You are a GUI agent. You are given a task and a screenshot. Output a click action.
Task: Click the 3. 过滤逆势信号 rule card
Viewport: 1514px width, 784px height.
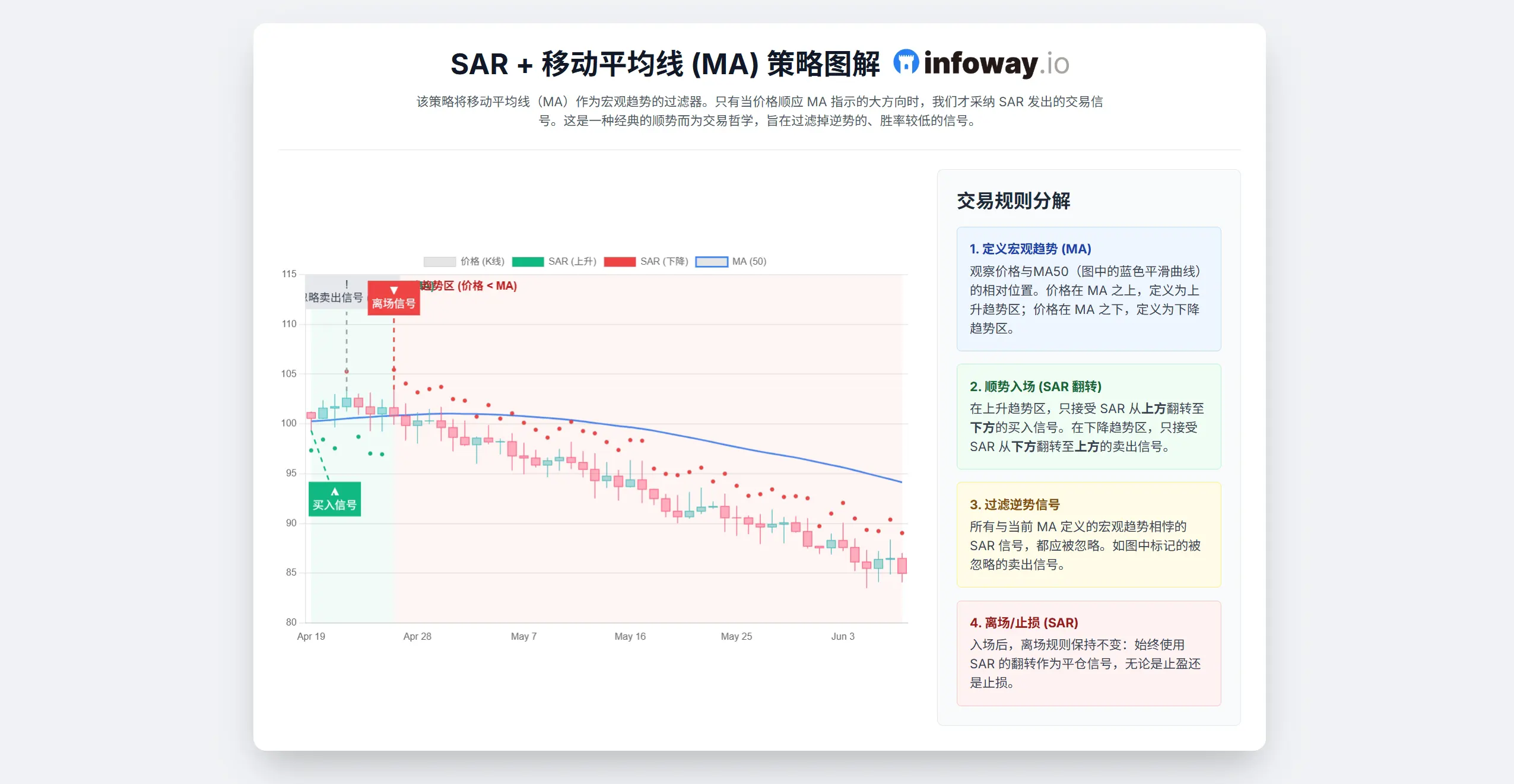coord(1088,534)
